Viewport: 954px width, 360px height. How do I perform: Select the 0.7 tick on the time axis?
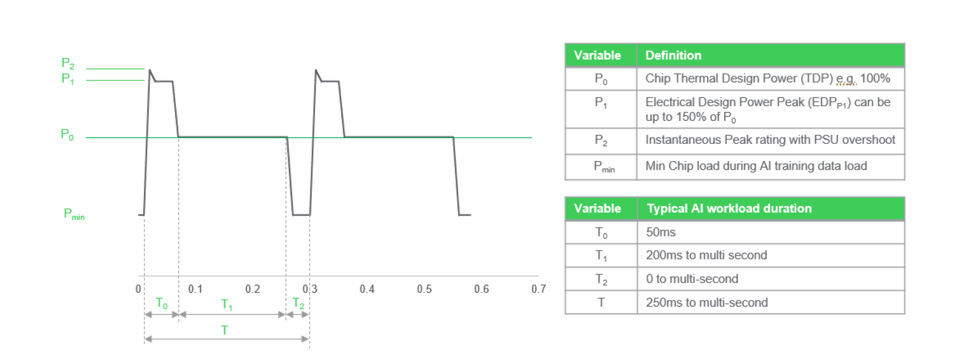pos(538,289)
